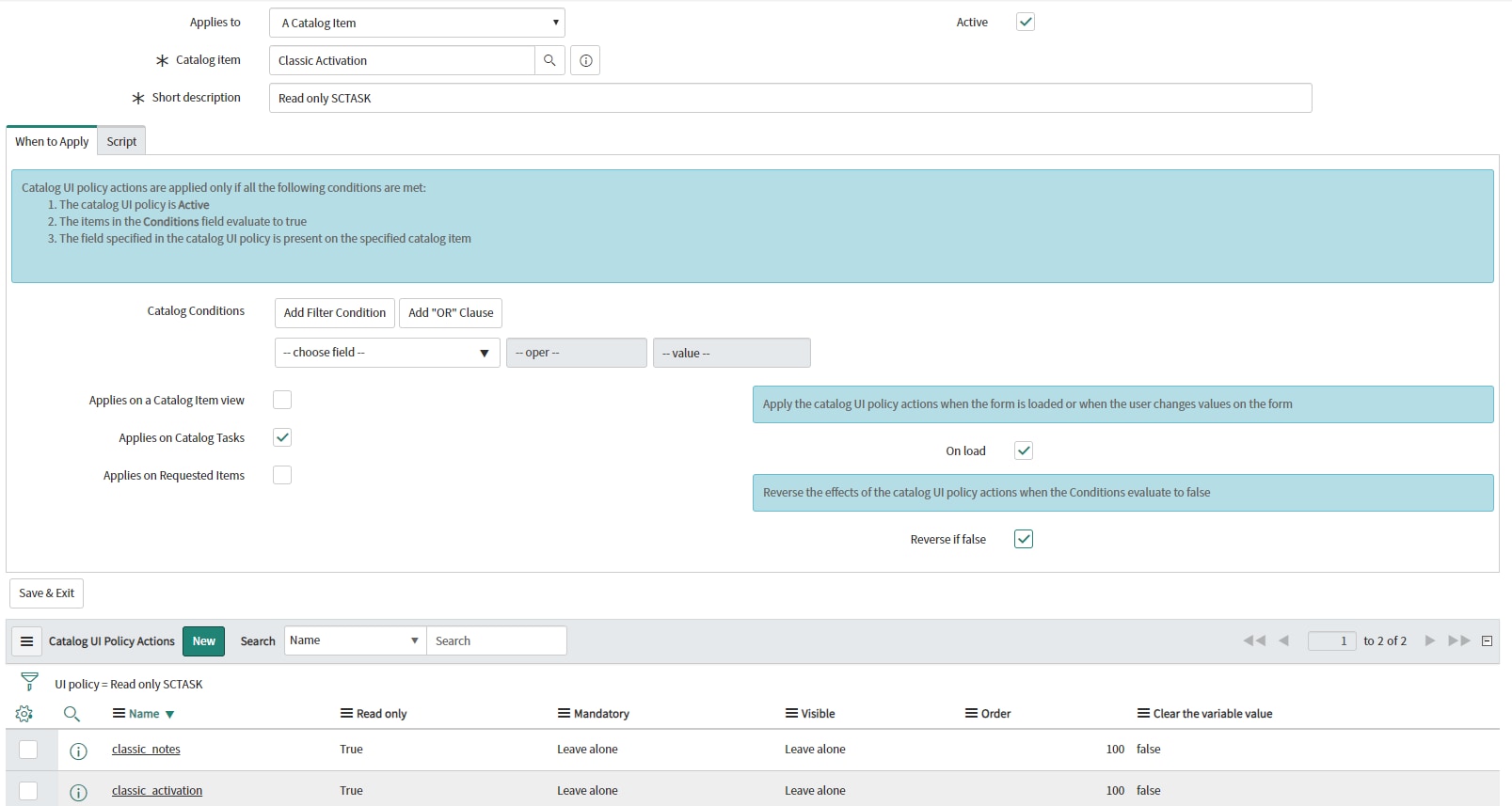Click Leave alone in classic_activation Visible cell
1512x806 pixels.
coord(815,791)
